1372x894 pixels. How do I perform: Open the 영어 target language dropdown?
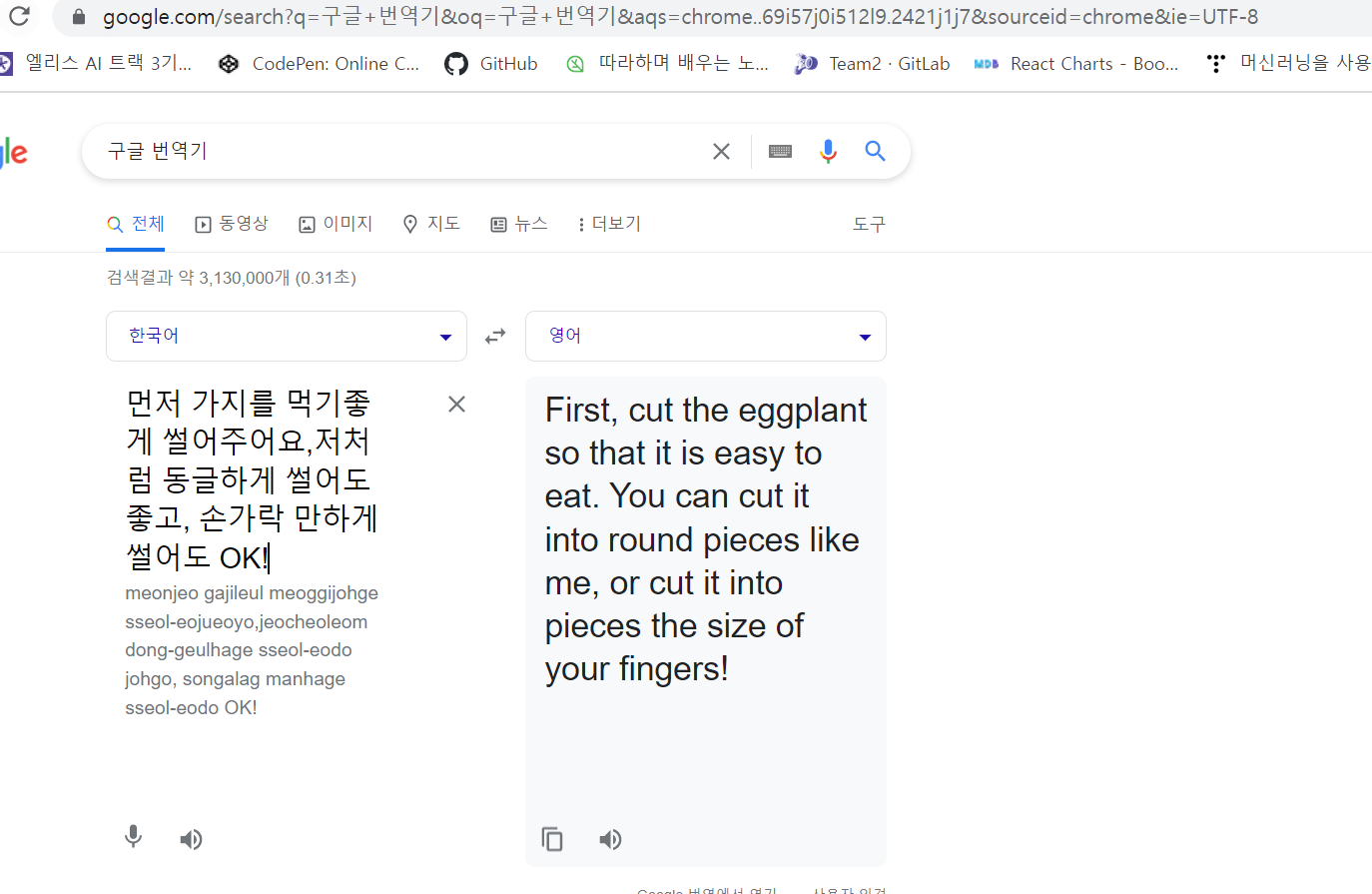[x=706, y=336]
